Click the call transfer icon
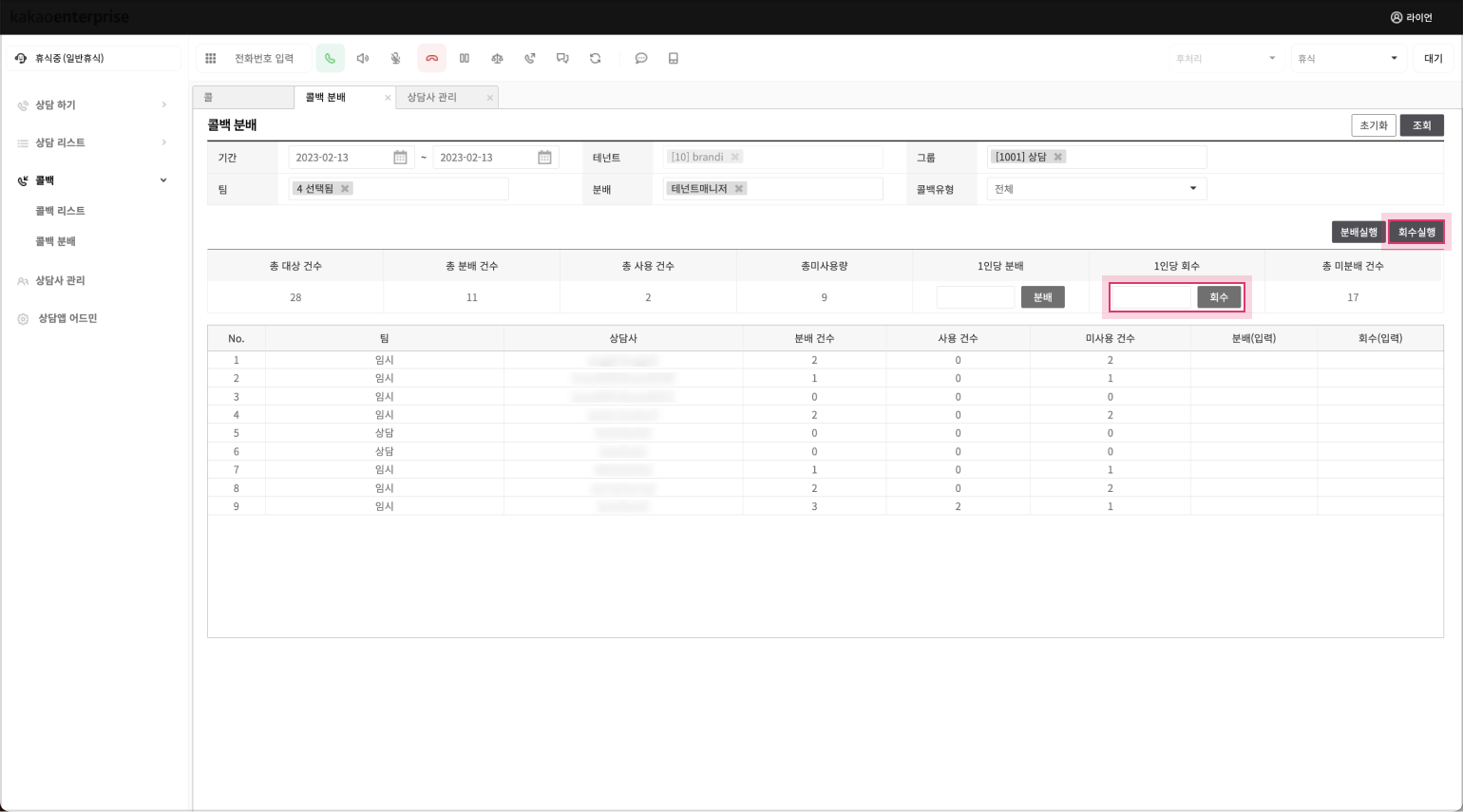The image size is (1463, 812). coord(530,59)
